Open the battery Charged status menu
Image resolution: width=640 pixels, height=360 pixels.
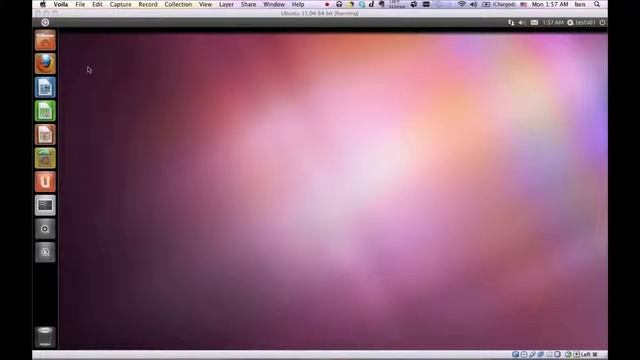pyautogui.click(x=498, y=4)
